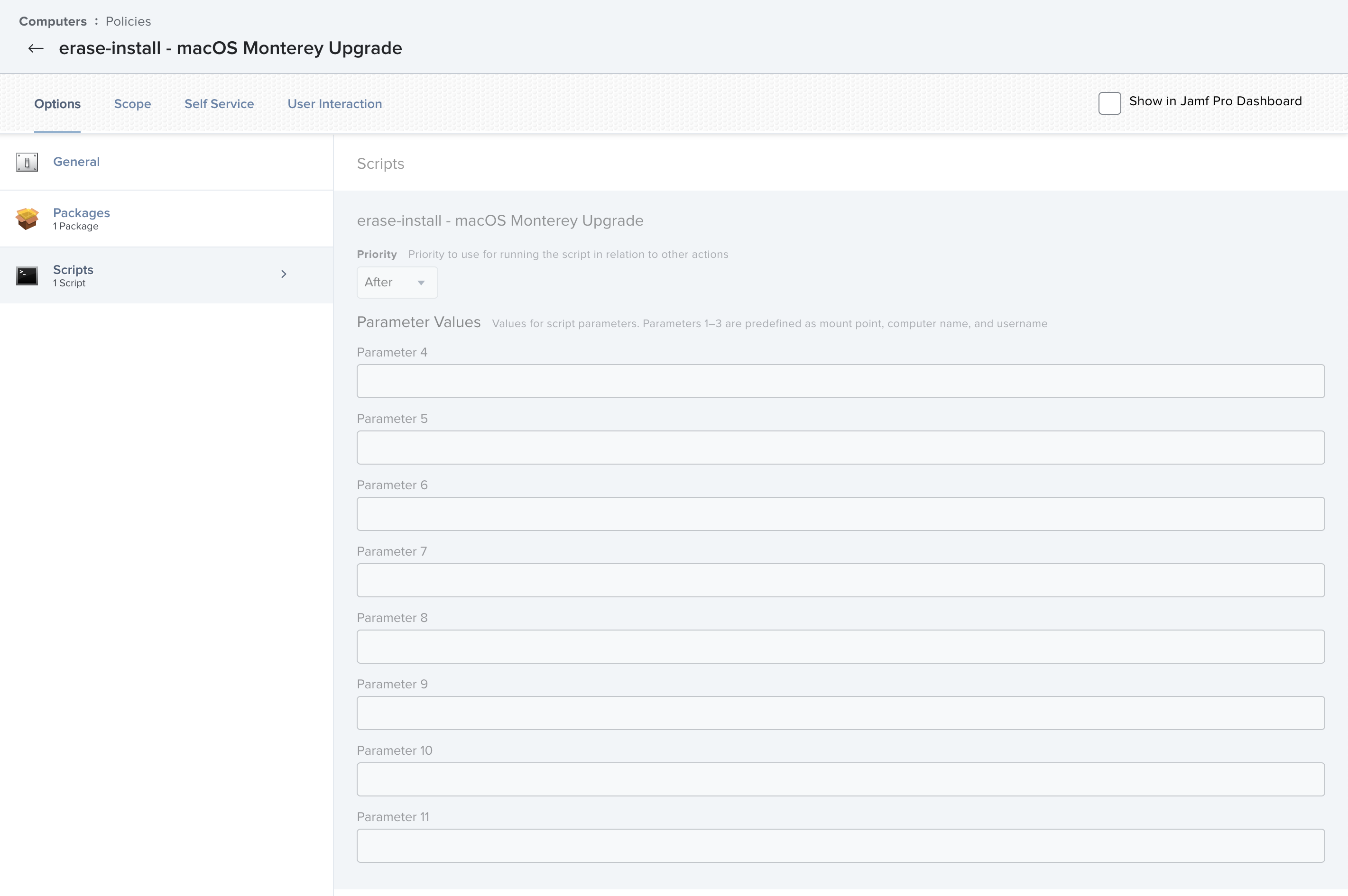Click the back arrow next to policy title
The image size is (1348, 896).
coord(36,48)
